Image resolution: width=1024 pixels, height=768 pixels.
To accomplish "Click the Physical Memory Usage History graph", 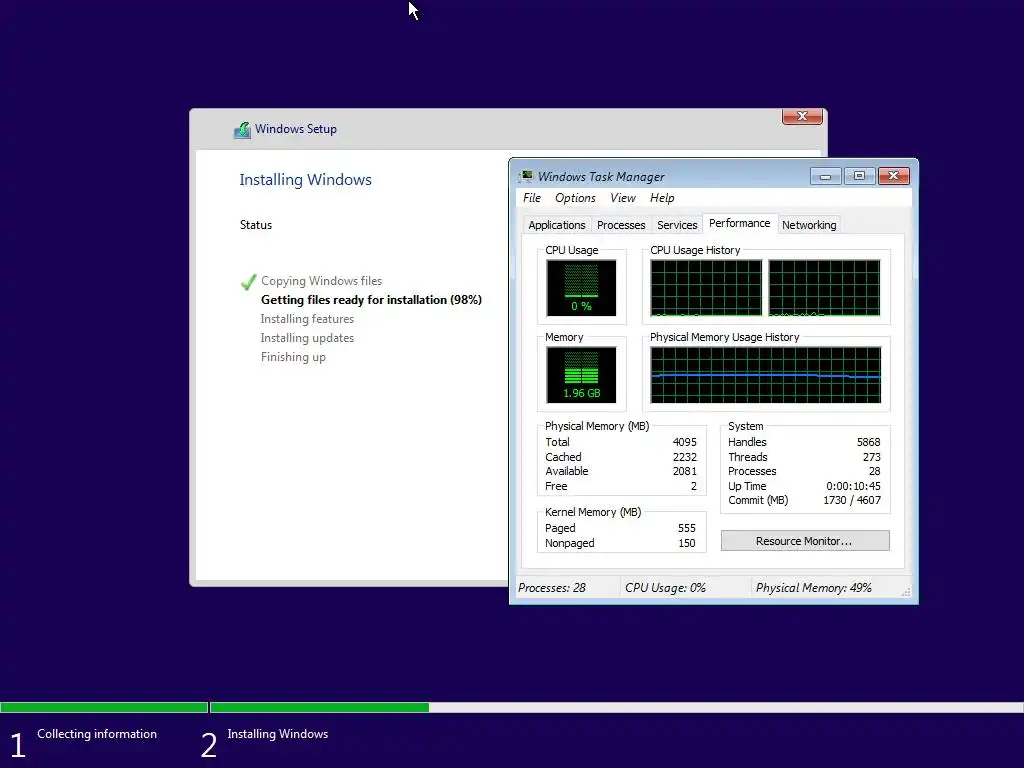I will coord(765,375).
